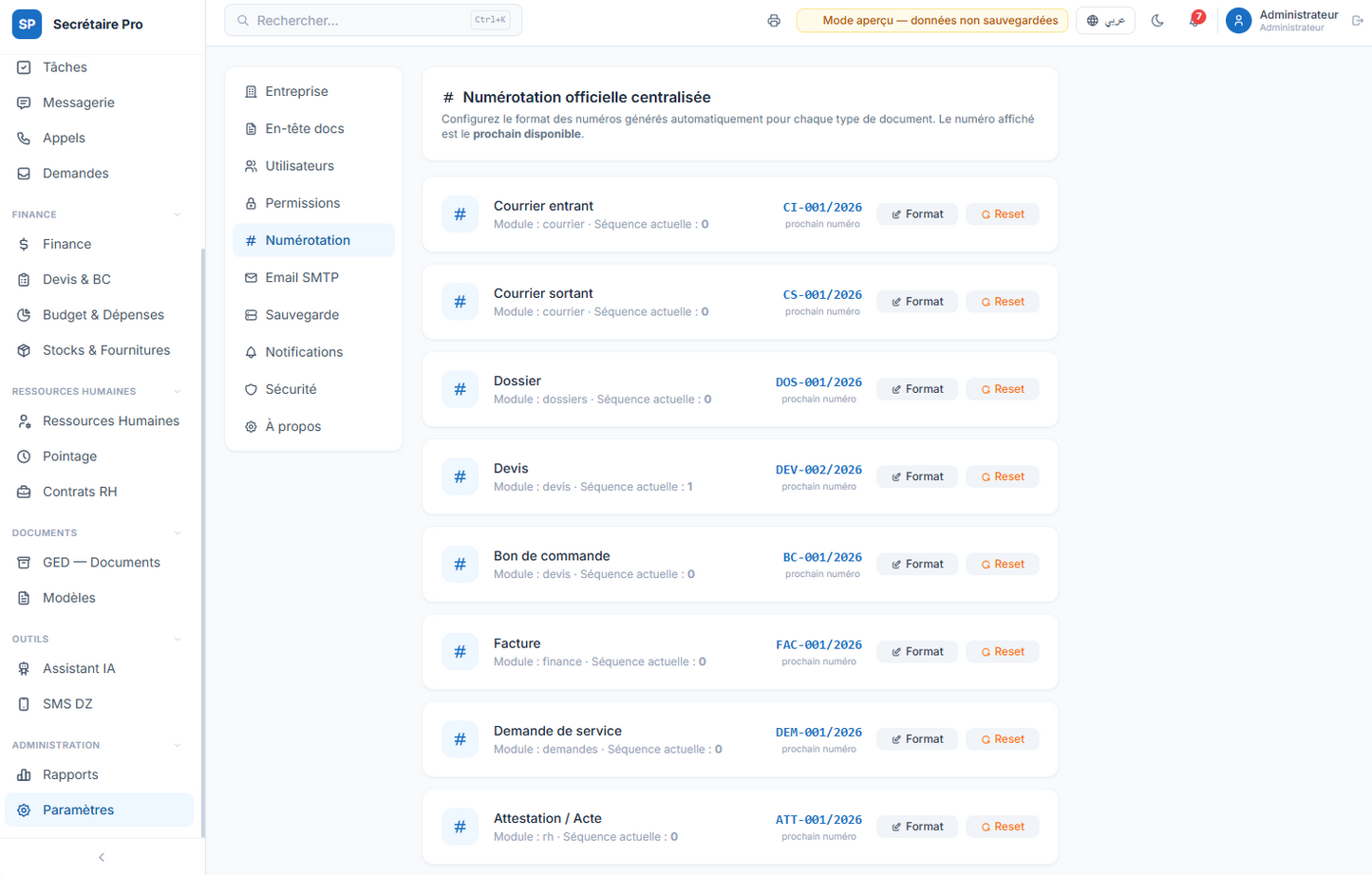Image resolution: width=1372 pixels, height=875 pixels.
Task: Edit Format for Facture
Action: pos(917,652)
